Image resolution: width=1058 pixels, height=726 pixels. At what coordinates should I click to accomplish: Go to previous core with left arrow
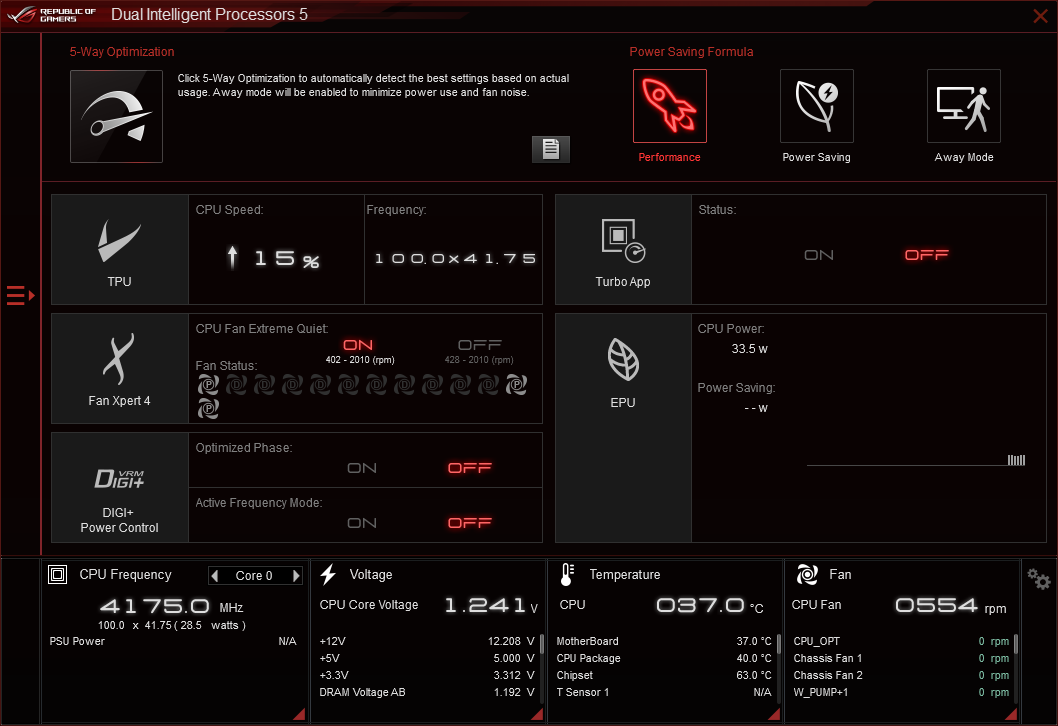pos(215,576)
